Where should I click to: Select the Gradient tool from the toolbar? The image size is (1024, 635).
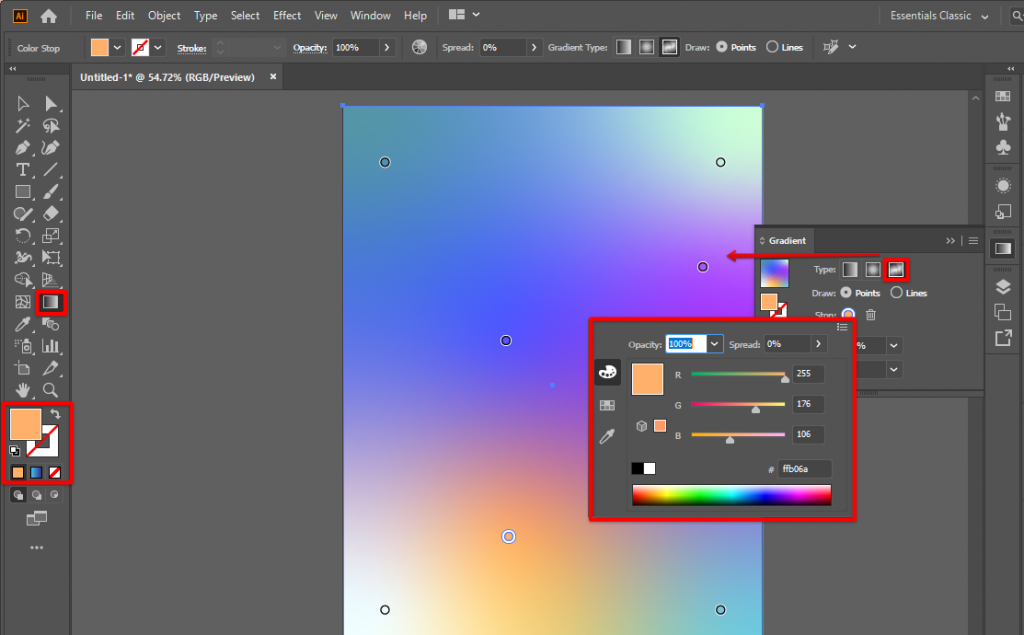(x=50, y=302)
